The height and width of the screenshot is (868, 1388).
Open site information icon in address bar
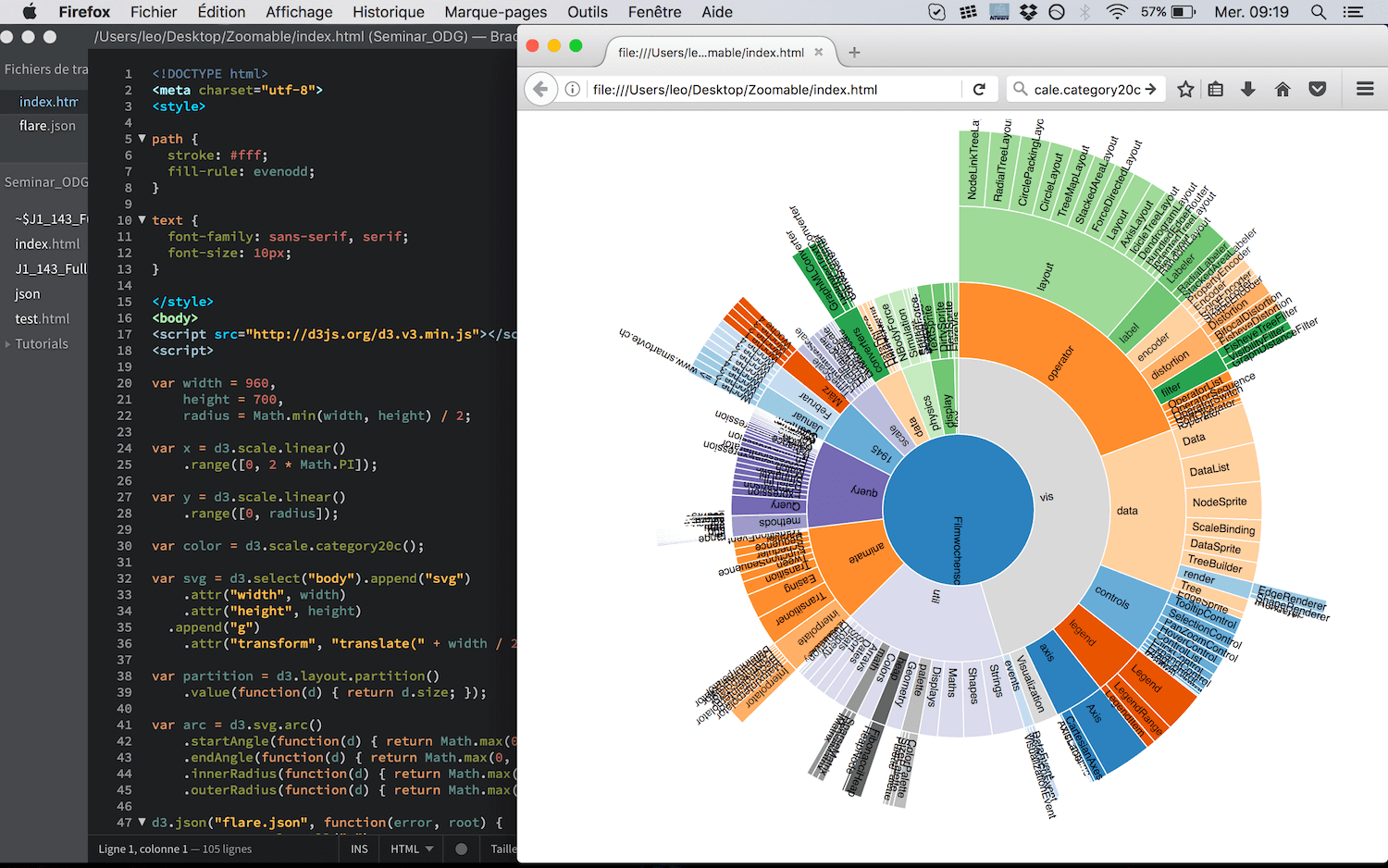pyautogui.click(x=573, y=89)
